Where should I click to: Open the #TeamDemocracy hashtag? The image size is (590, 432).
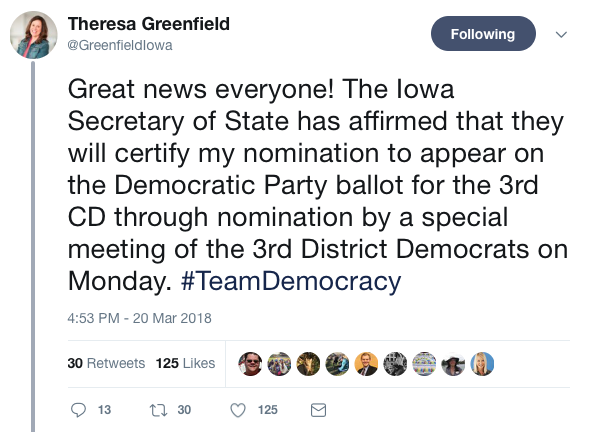[291, 281]
